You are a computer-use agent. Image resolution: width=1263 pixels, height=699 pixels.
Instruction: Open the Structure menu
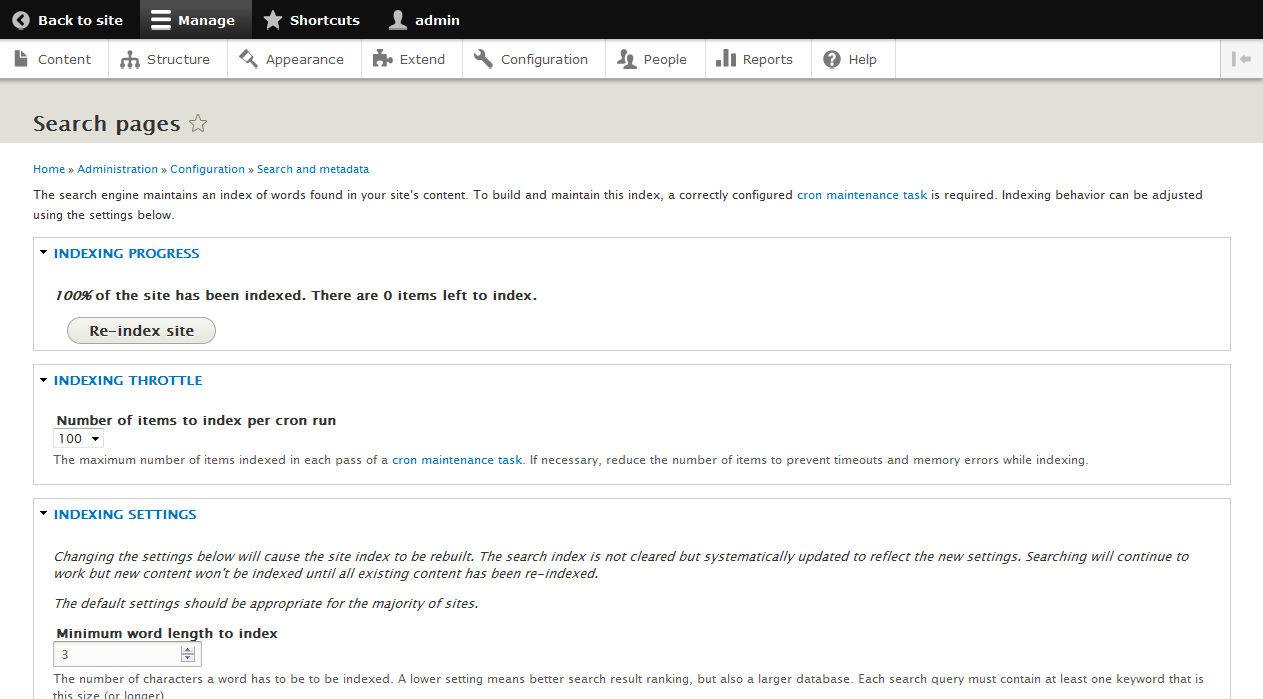(x=165, y=59)
